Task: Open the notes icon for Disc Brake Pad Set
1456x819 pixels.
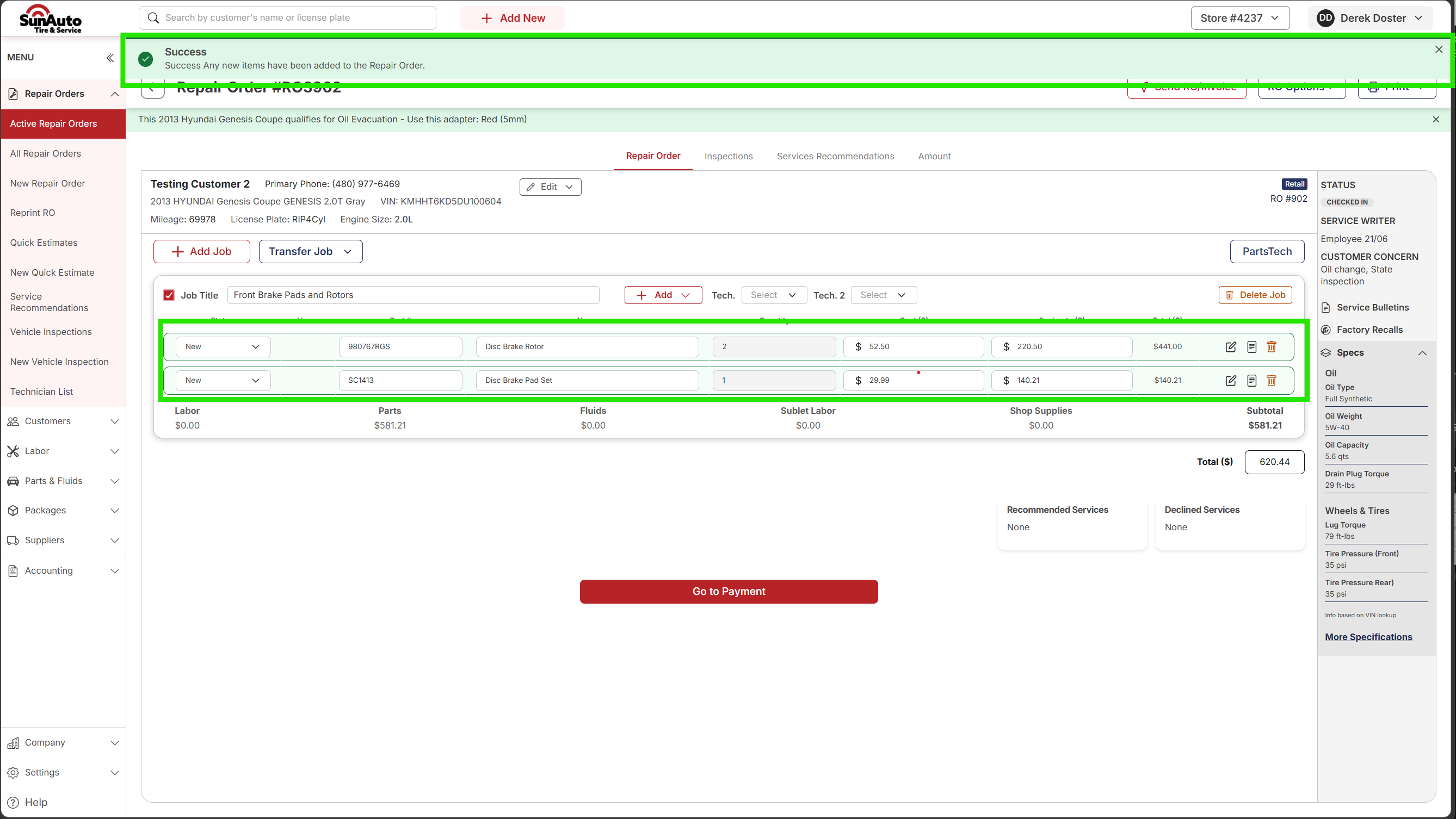Action: [1251, 381]
